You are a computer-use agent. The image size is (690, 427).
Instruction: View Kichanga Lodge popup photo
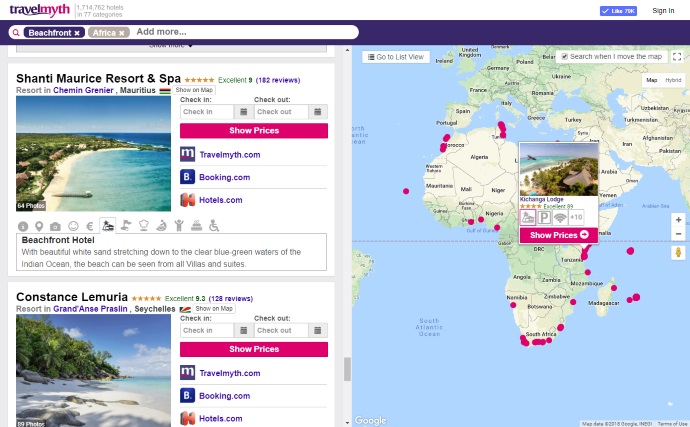coord(559,169)
